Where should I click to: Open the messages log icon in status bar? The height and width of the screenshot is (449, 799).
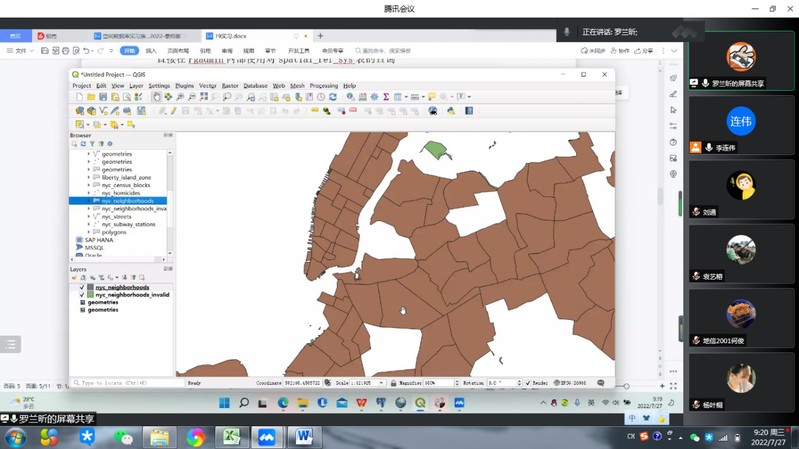601,383
